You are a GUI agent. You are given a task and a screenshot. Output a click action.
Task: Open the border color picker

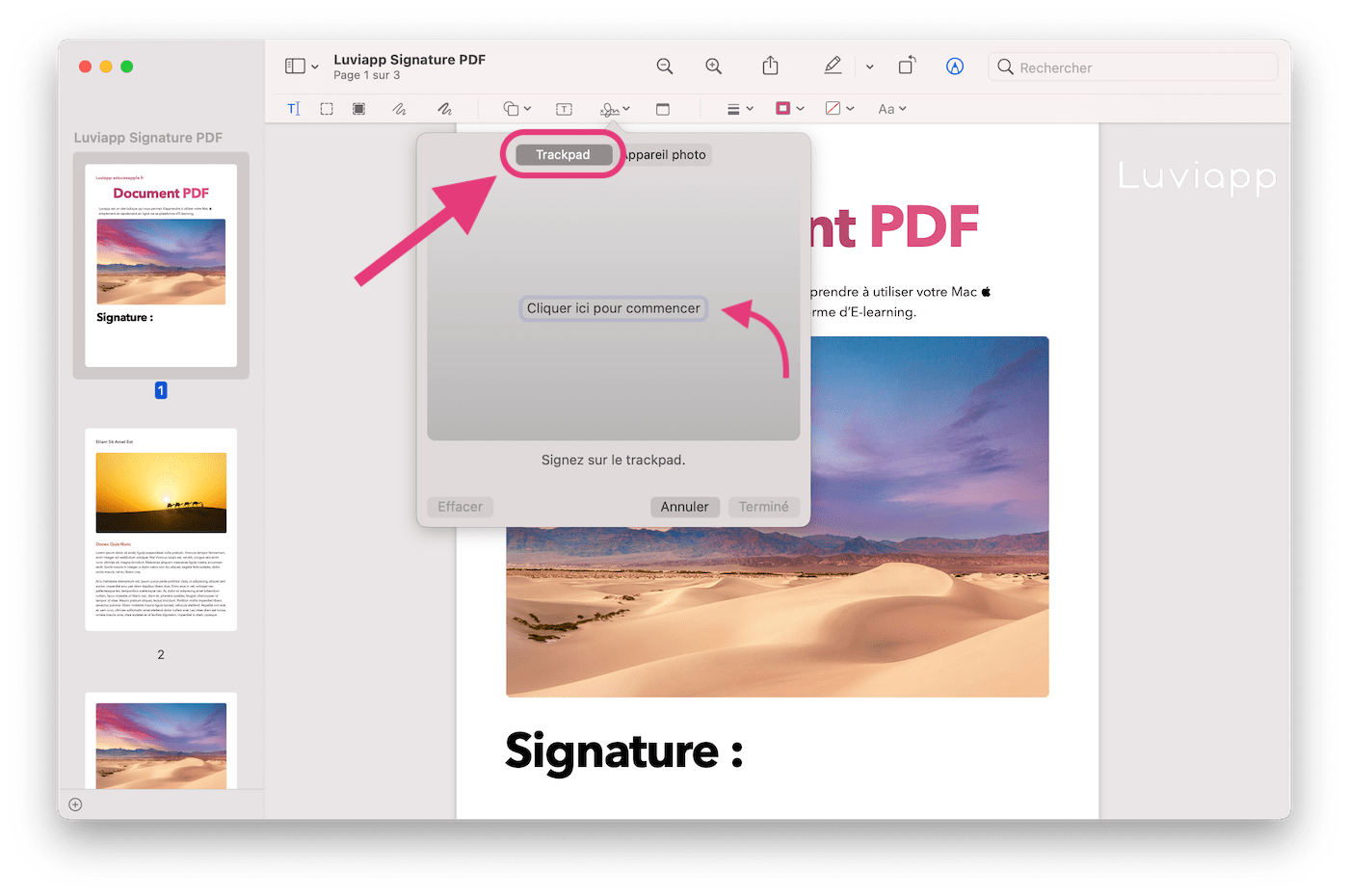point(789,108)
